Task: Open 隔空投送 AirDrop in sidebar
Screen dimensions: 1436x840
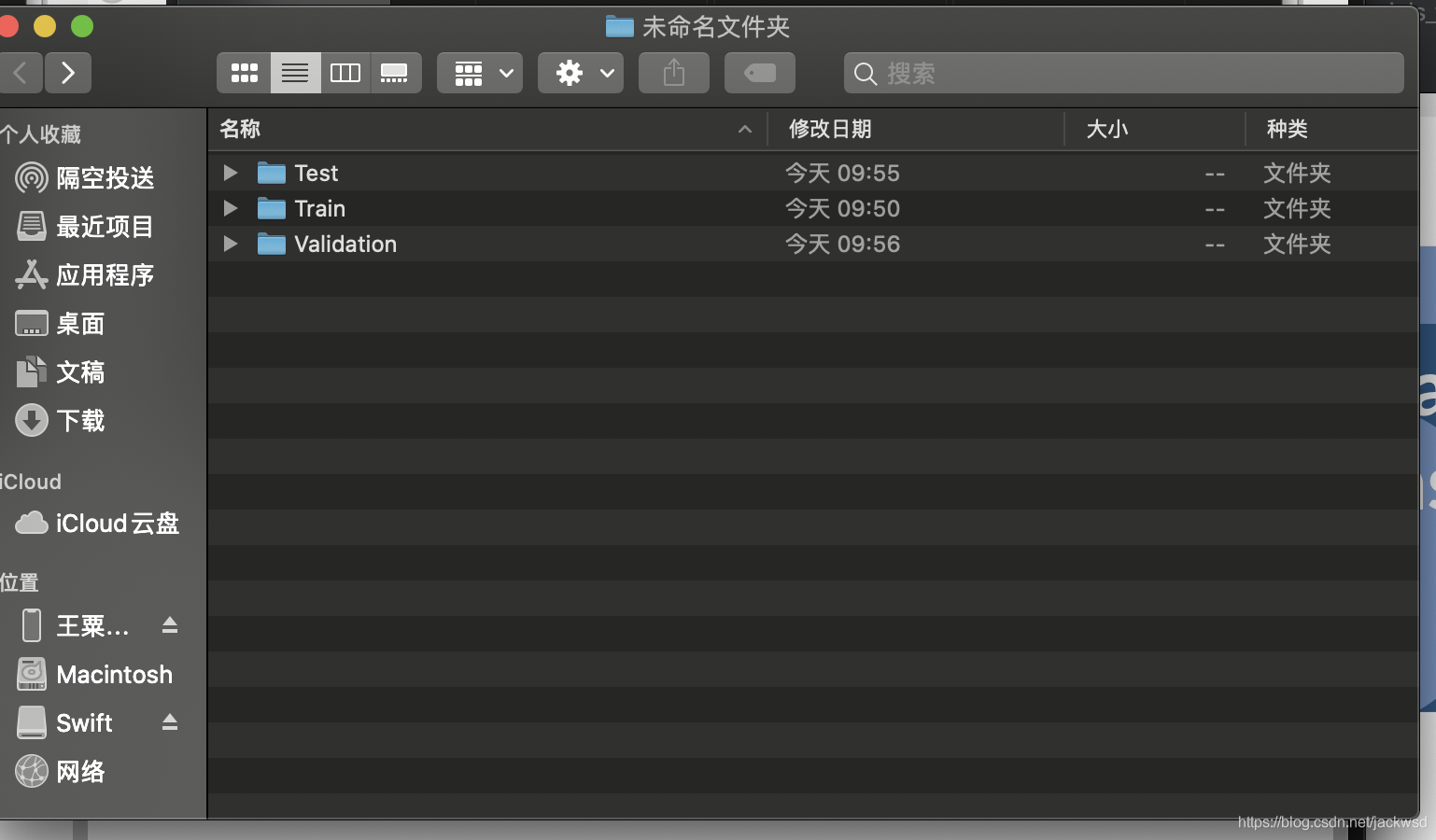Action: 103,177
